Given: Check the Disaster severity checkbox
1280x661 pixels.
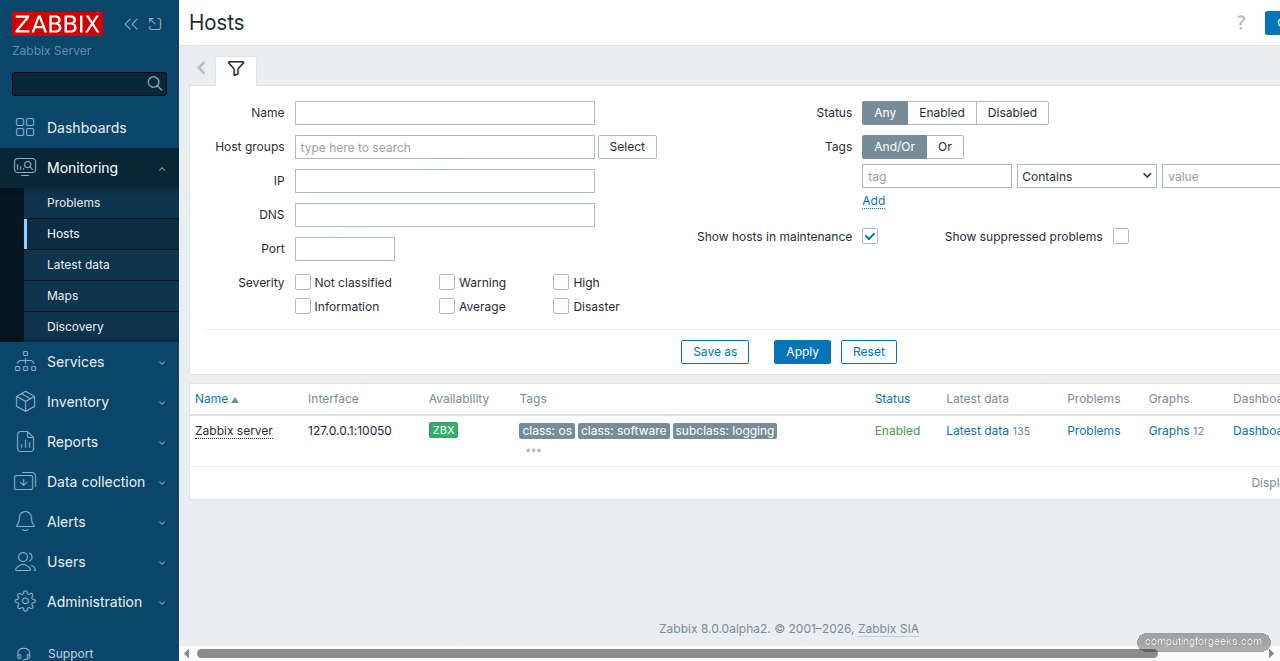Looking at the screenshot, I should tap(561, 306).
